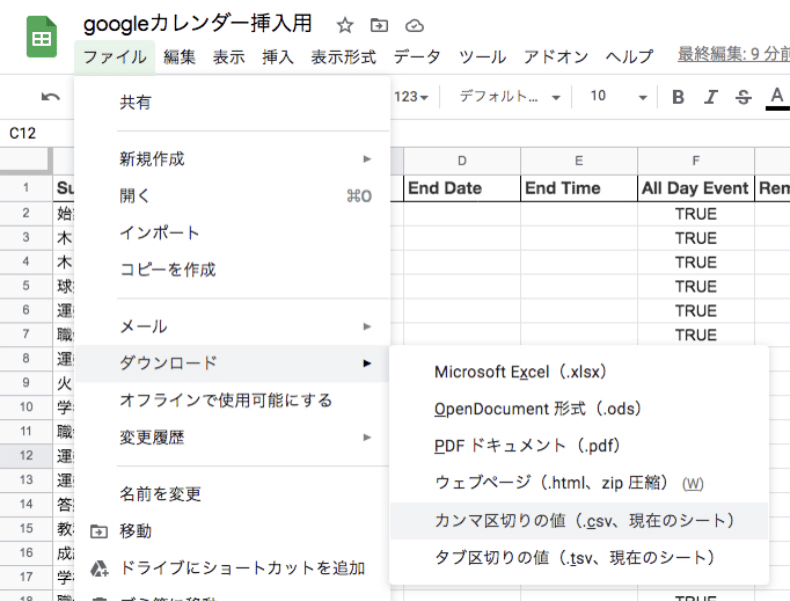Open the ツール menu
The height and width of the screenshot is (601, 790).
click(482, 57)
